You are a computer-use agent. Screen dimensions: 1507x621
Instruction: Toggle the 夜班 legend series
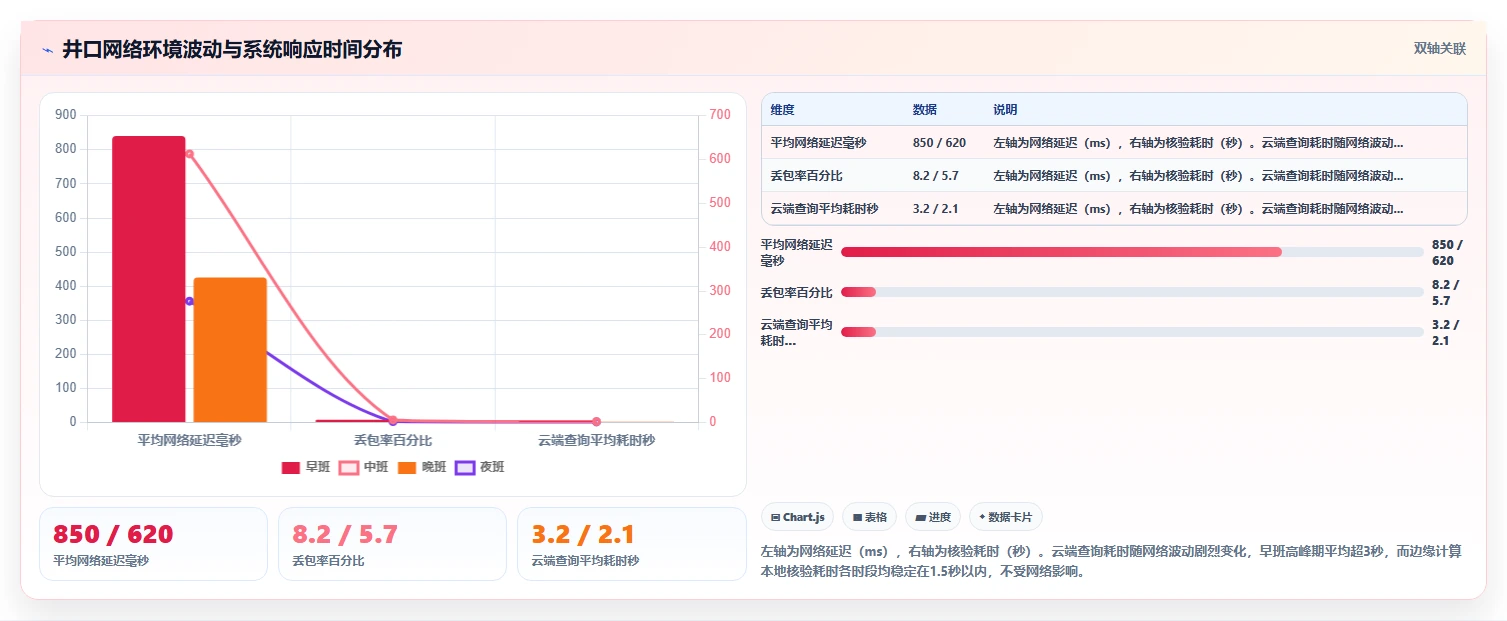pos(480,467)
